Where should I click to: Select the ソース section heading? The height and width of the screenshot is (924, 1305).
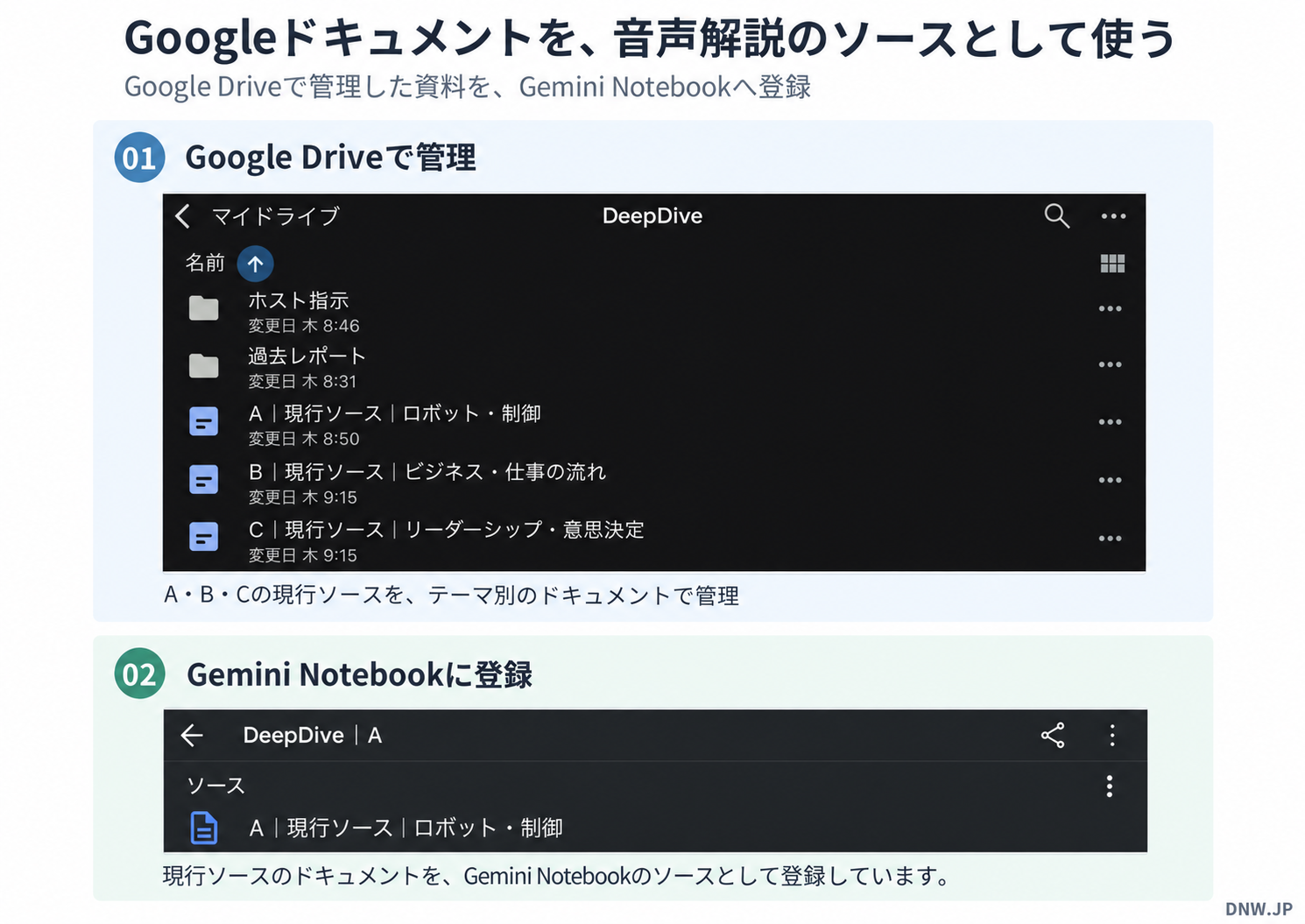click(216, 786)
